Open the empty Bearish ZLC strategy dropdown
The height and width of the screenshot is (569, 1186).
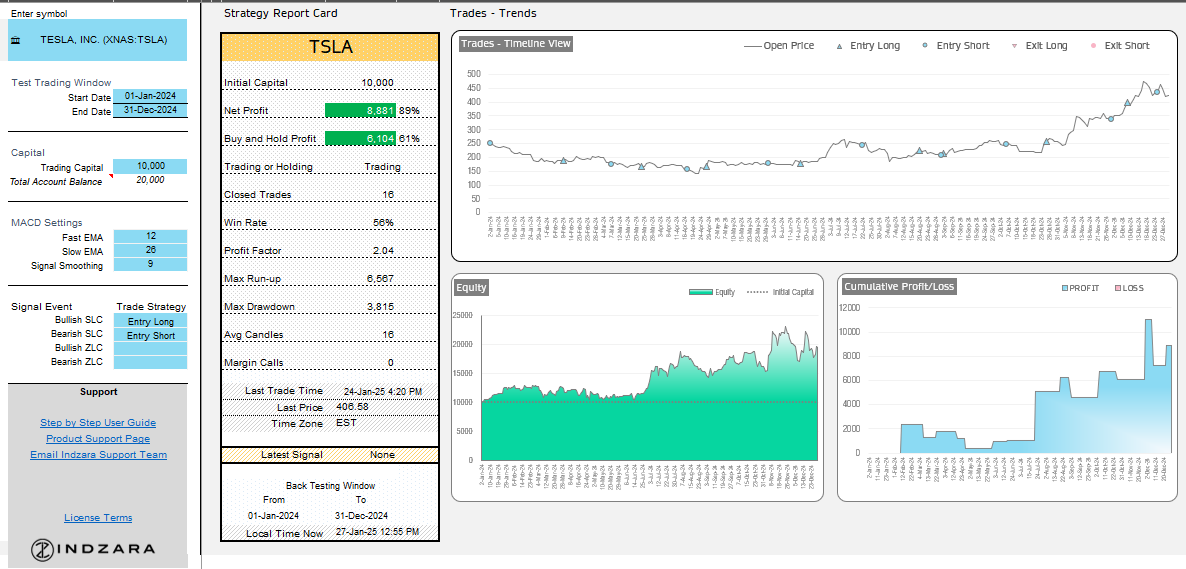coord(150,362)
